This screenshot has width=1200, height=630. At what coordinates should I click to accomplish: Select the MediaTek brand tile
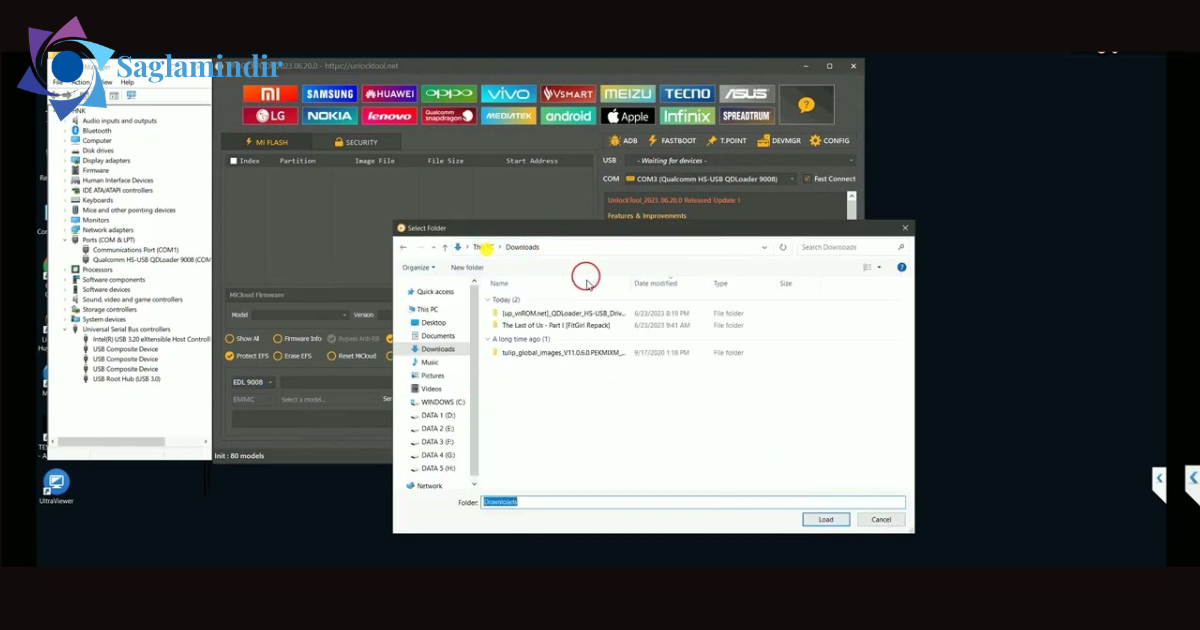pos(508,116)
